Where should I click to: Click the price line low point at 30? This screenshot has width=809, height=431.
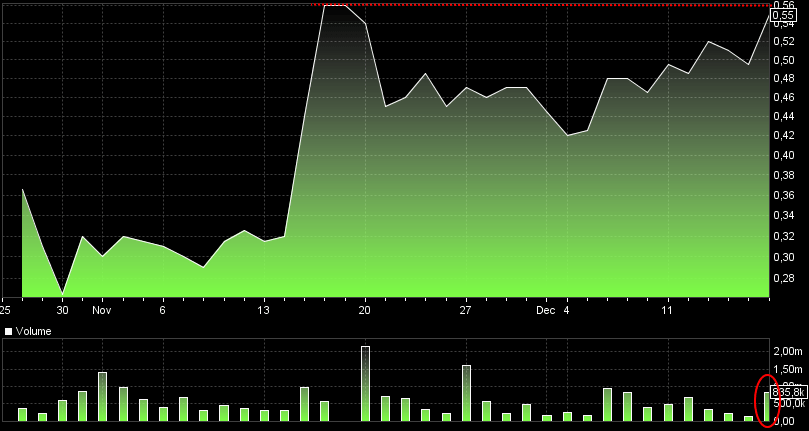pos(62,293)
